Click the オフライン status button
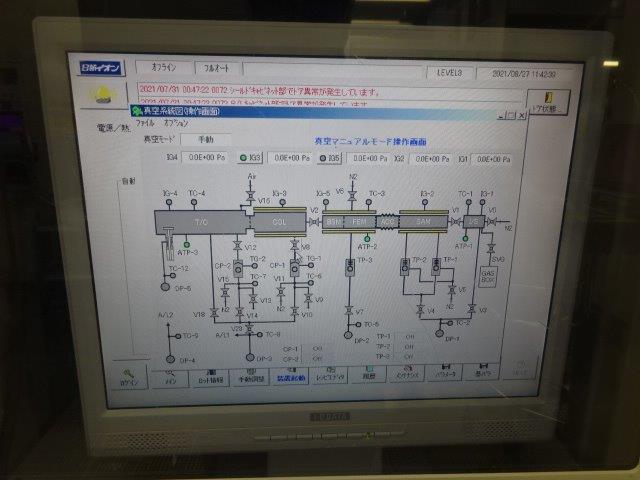 click(x=164, y=67)
